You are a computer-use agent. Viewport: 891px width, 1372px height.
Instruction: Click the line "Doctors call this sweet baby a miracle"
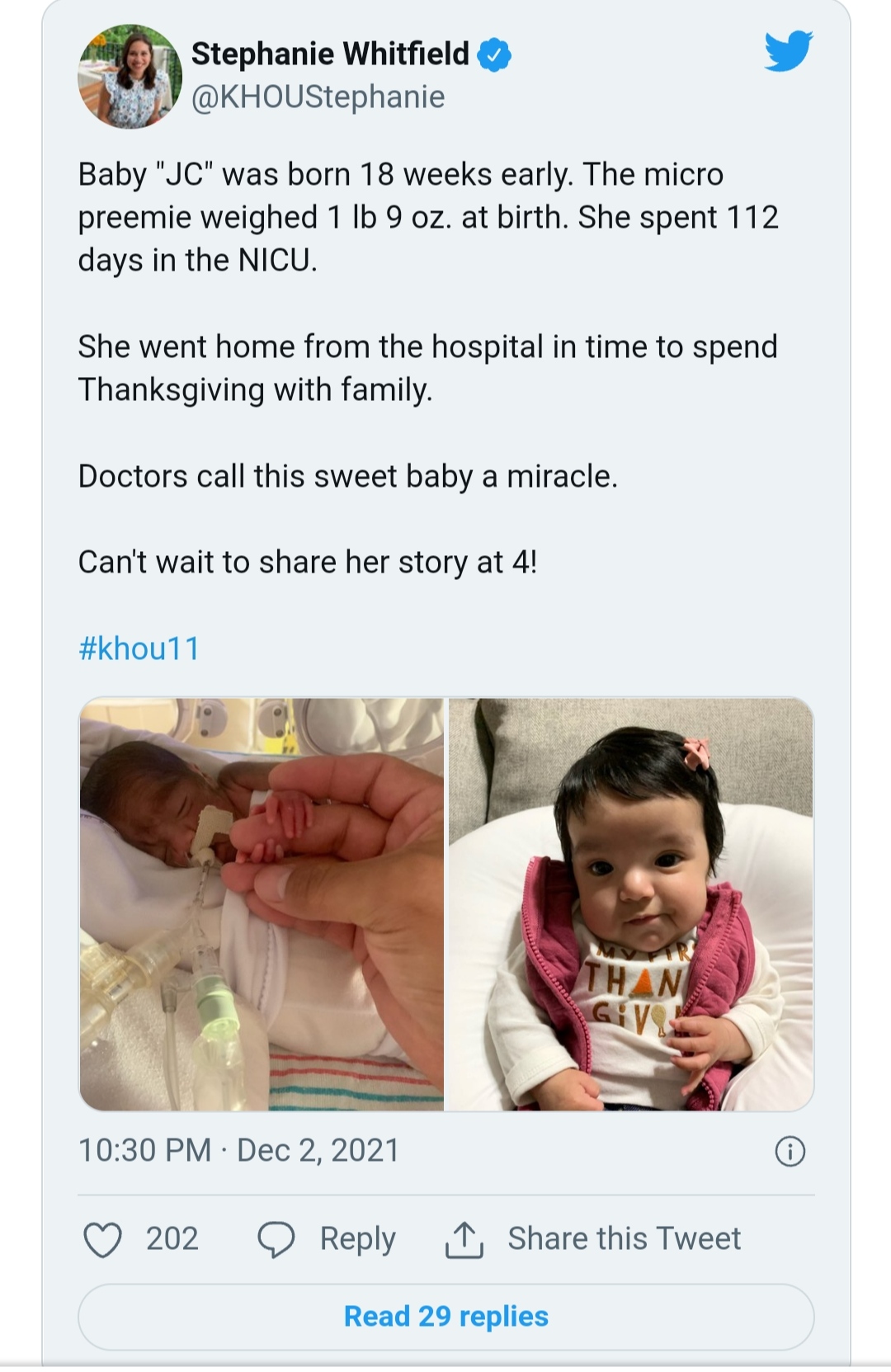click(347, 477)
